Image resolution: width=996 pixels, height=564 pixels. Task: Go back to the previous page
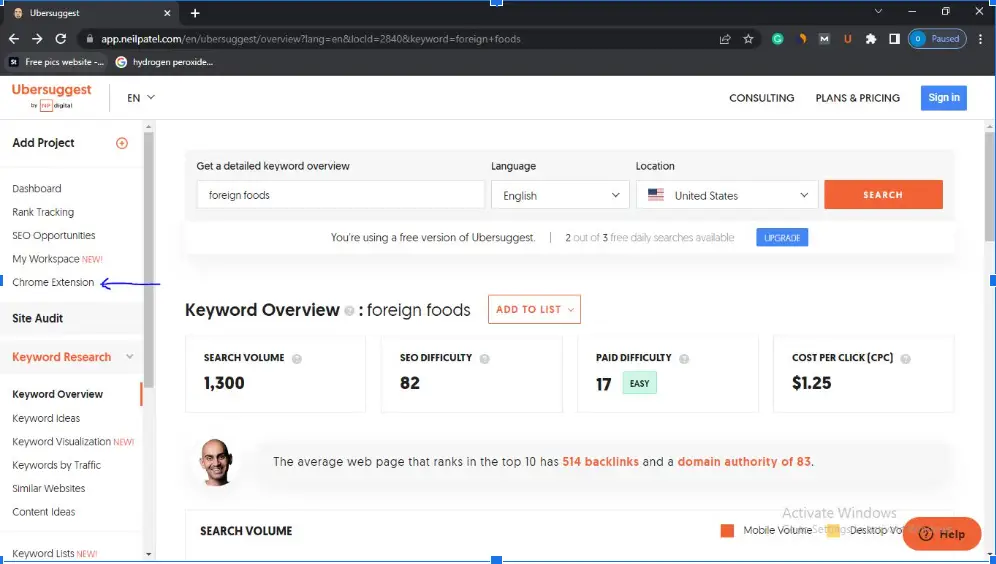point(14,39)
